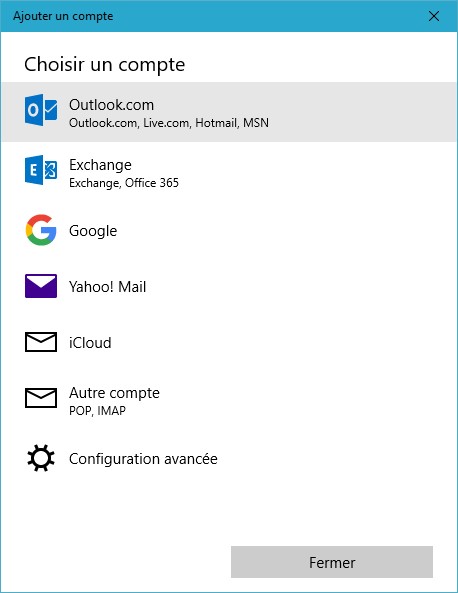458x593 pixels.
Task: Choose the Exchange account title
Action: click(x=100, y=165)
